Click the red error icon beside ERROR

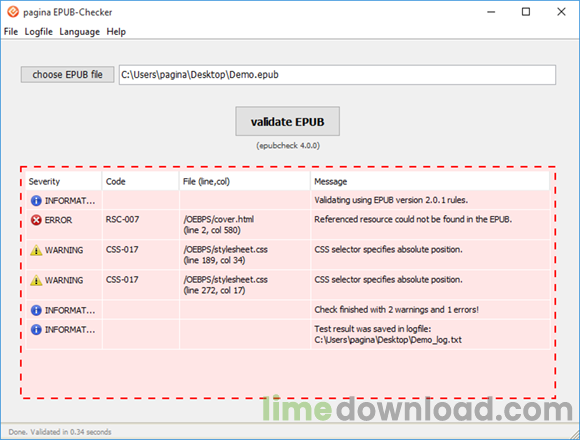coord(36,220)
